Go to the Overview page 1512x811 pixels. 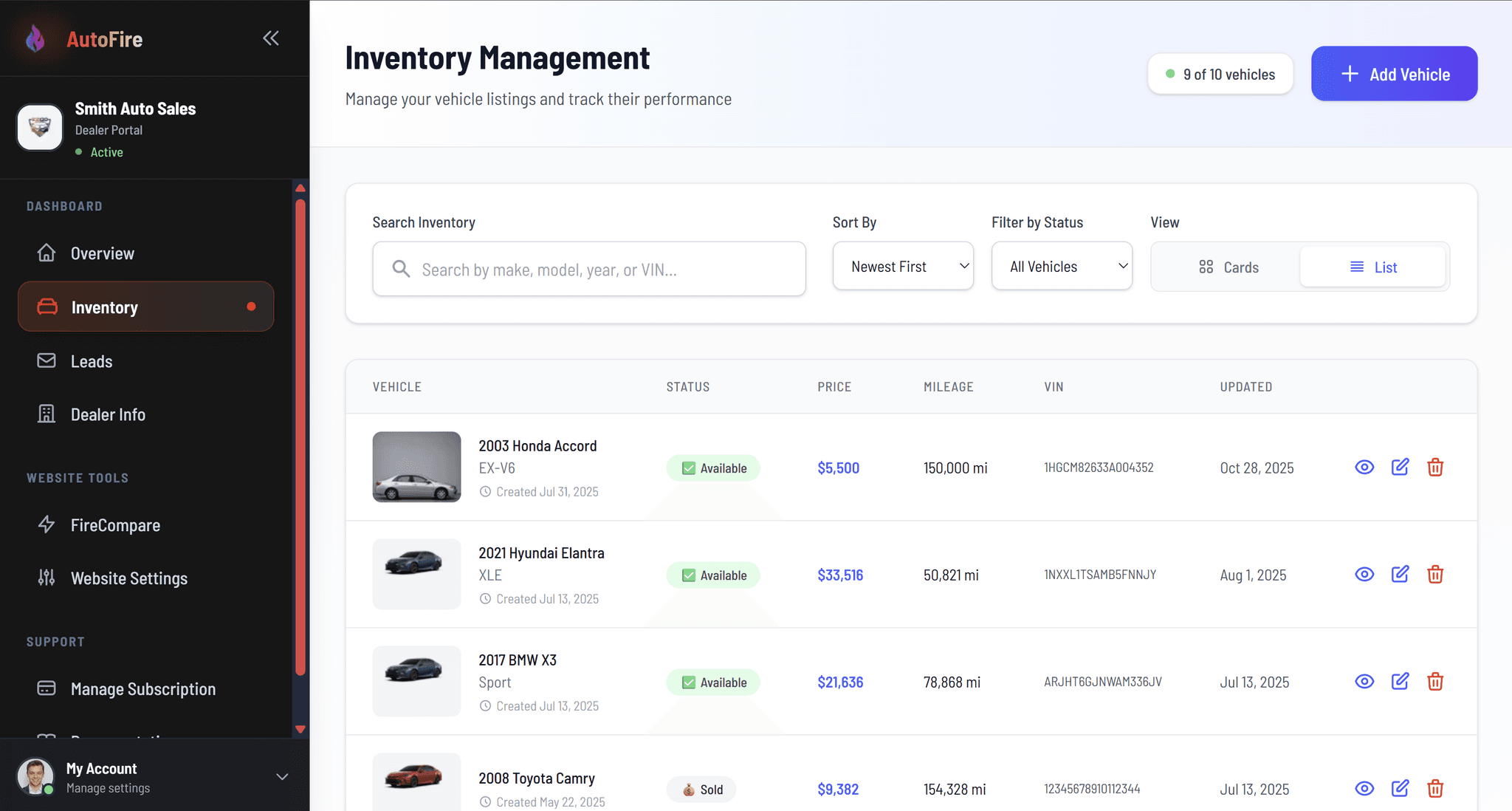pyautogui.click(x=102, y=253)
